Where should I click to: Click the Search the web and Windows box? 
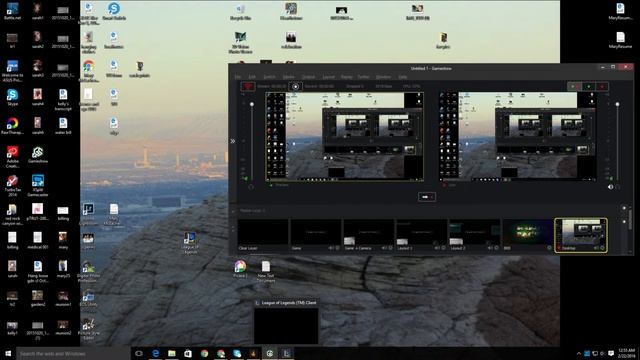[x=73, y=353]
